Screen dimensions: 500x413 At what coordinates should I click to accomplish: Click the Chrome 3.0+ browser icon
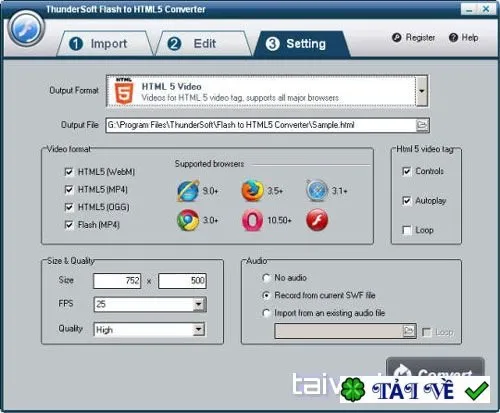coord(188,220)
